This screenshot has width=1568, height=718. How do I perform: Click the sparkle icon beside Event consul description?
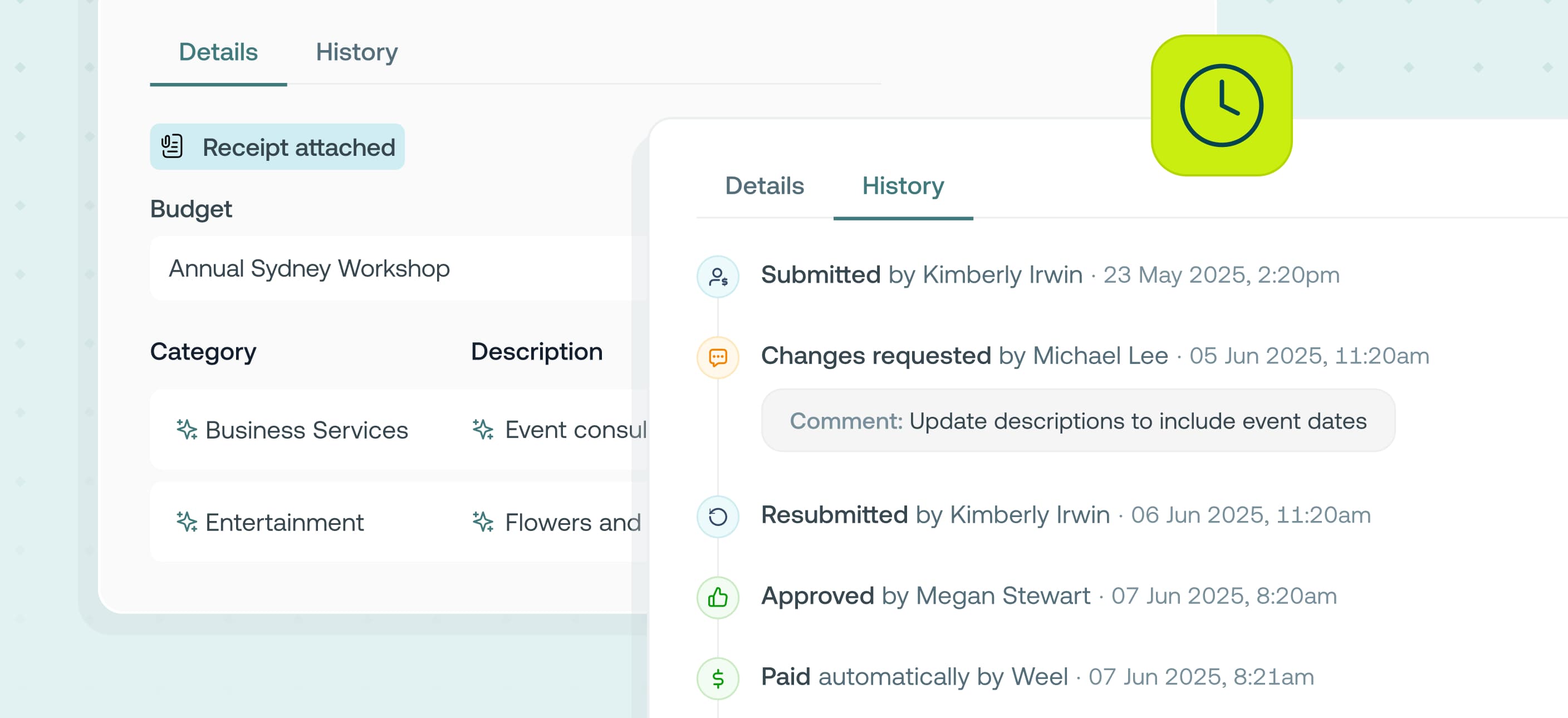pos(483,430)
